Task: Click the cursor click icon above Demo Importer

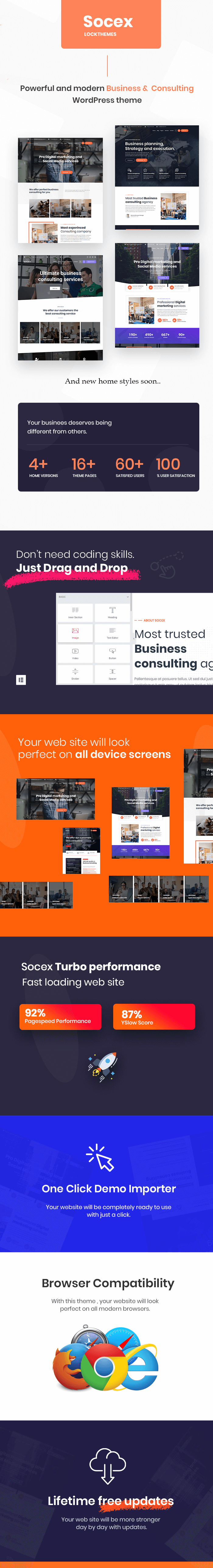Action: coord(100,1158)
